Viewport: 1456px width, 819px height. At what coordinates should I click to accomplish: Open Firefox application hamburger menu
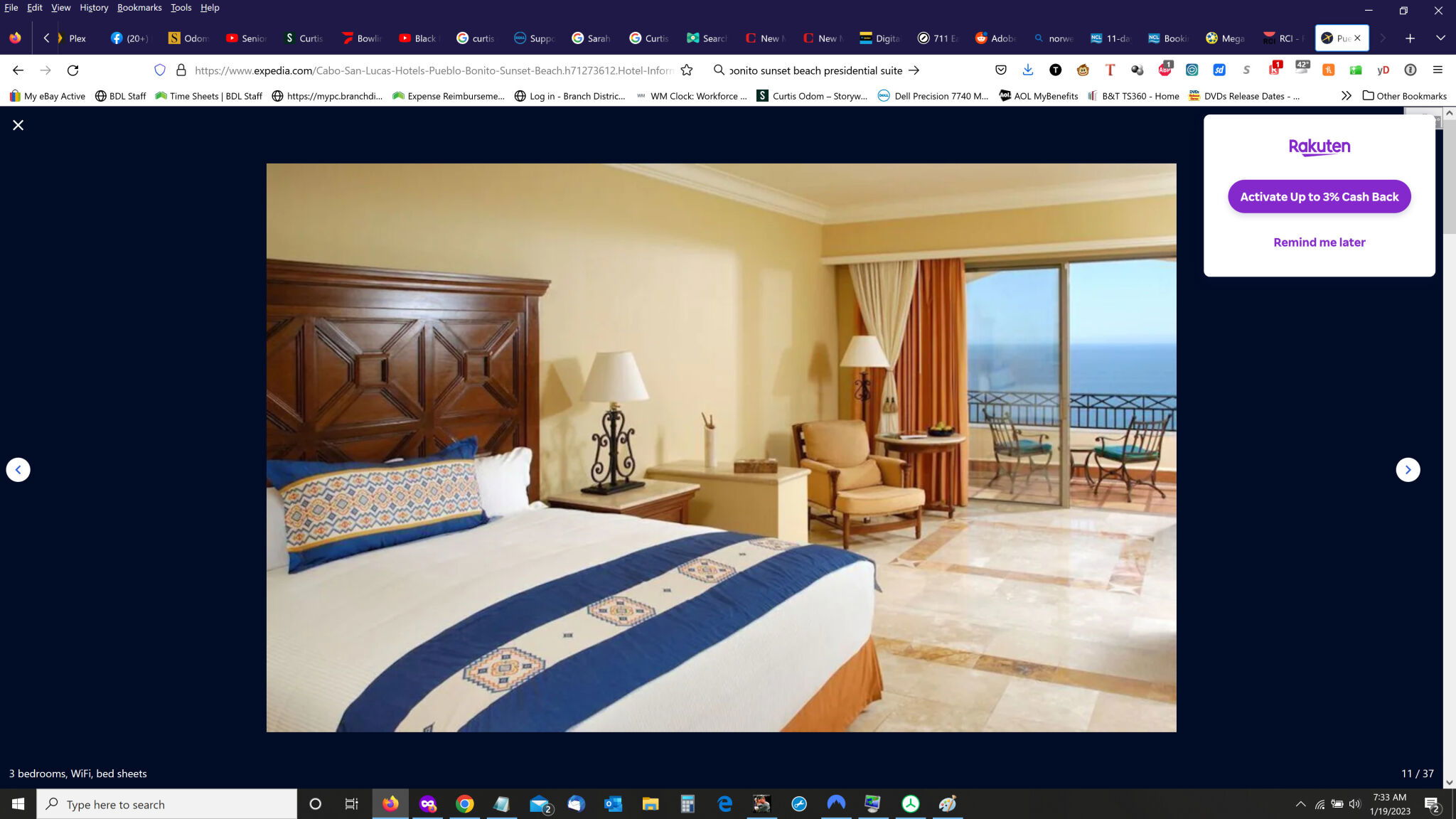pyautogui.click(x=1438, y=70)
